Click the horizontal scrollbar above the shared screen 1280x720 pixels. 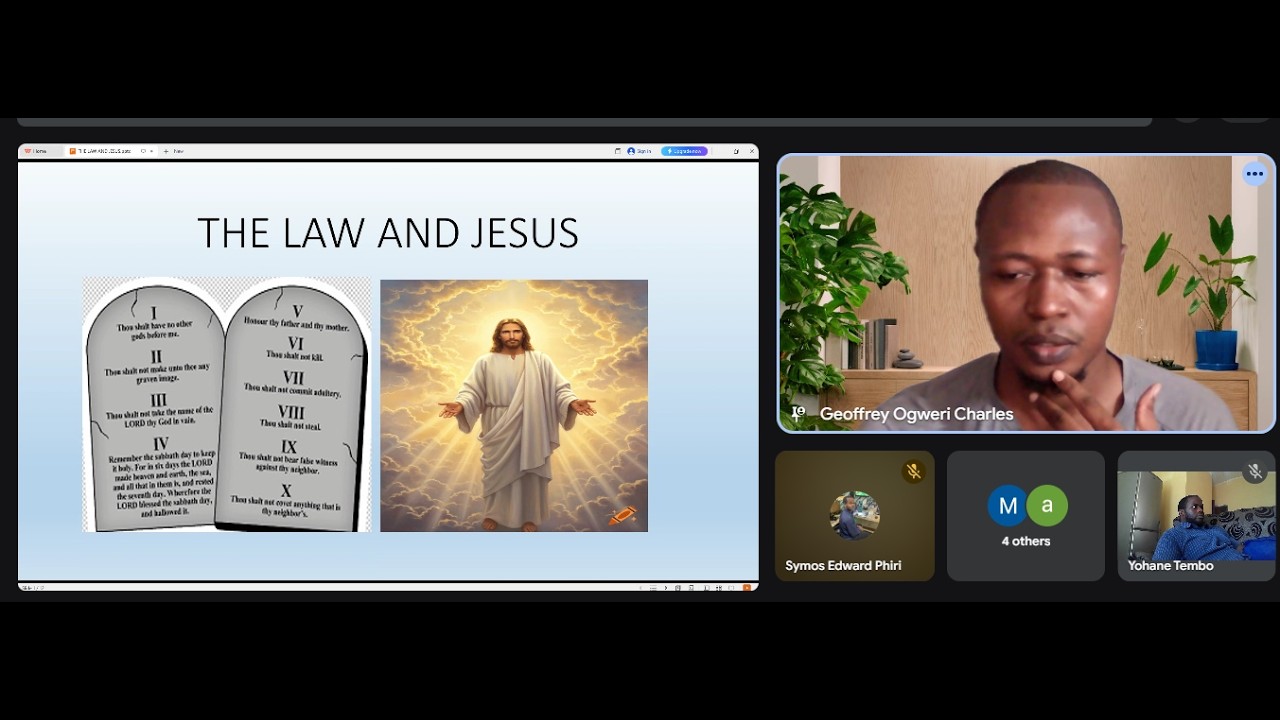pos(585,122)
